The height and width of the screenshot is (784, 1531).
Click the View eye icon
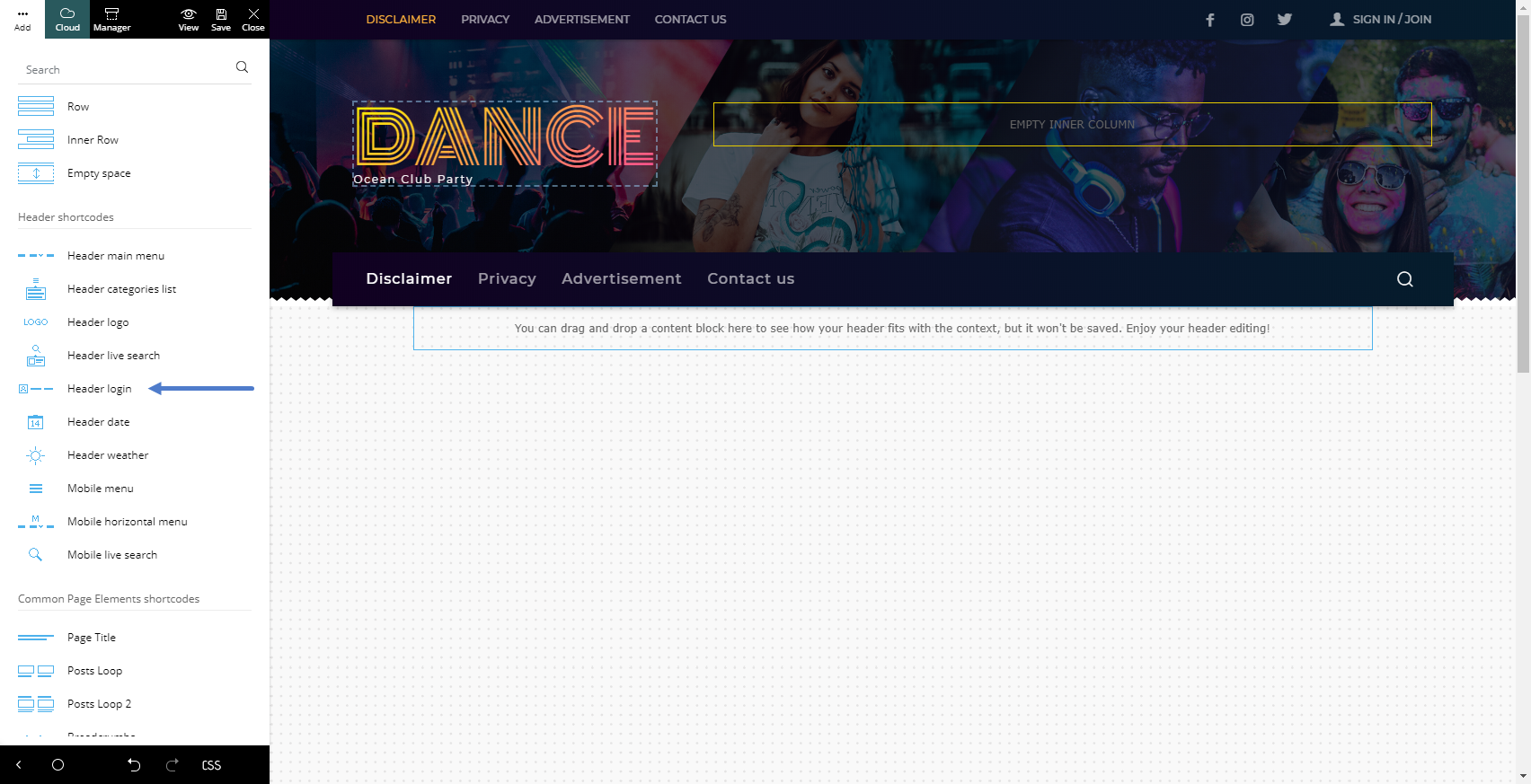(189, 19)
